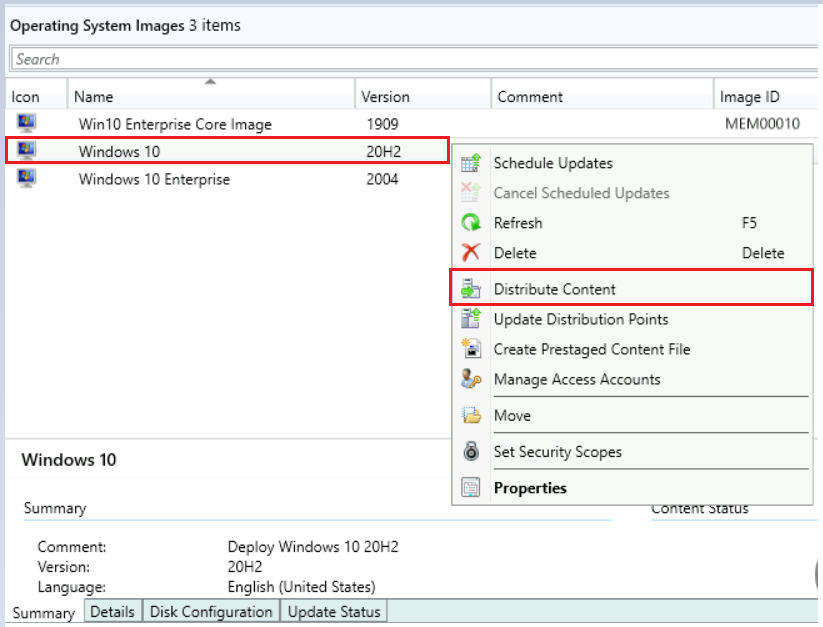823x627 pixels.
Task: Click version cell 1909
Action: click(382, 124)
